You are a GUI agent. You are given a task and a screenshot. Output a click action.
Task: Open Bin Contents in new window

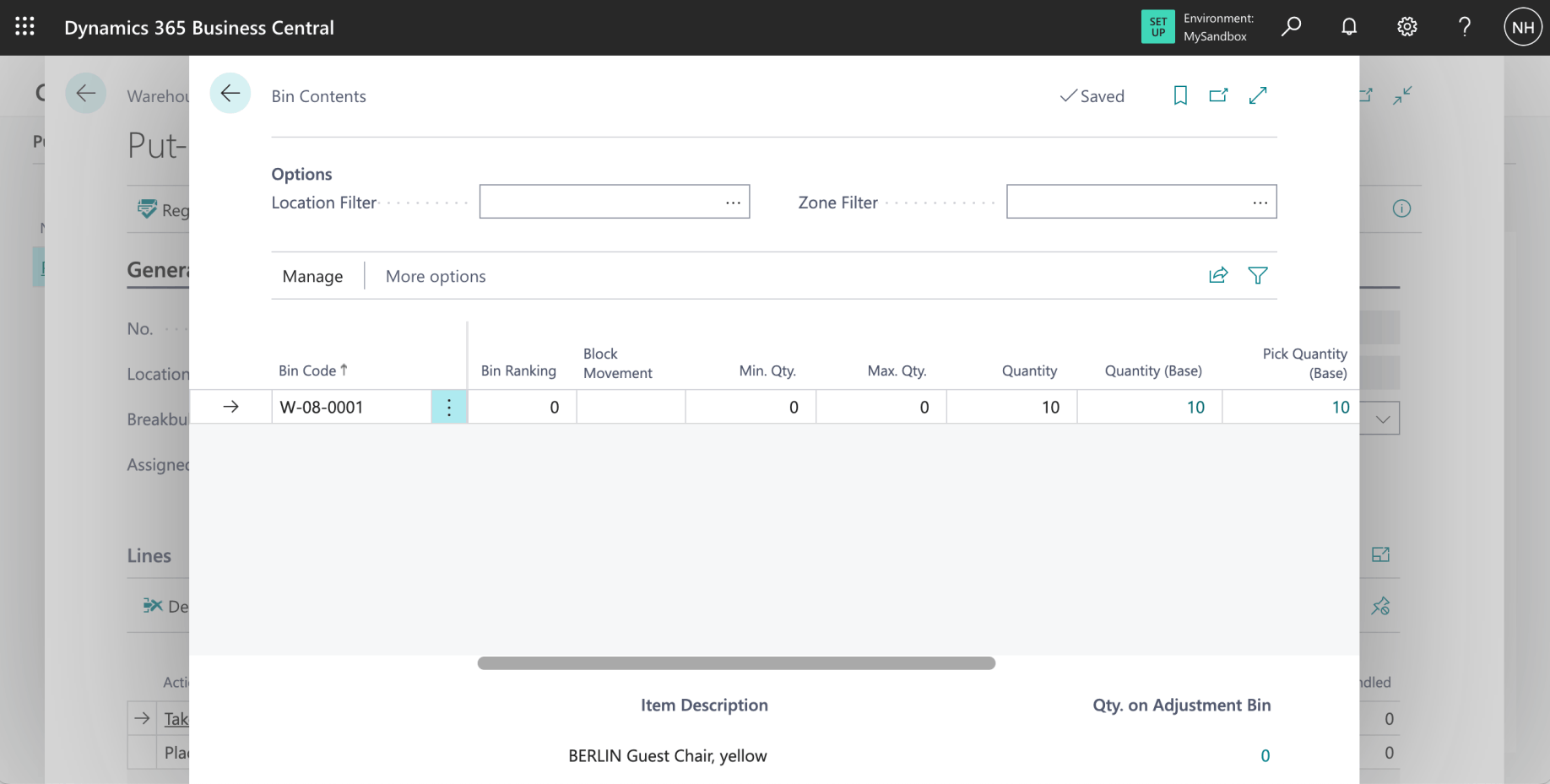[1218, 95]
